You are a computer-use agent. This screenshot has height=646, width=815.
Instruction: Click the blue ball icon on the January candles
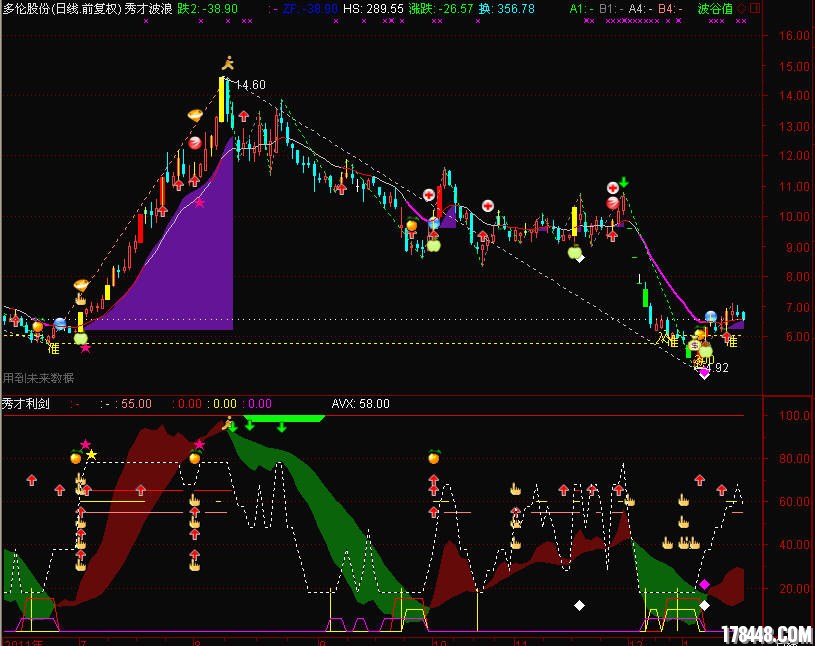pos(711,316)
